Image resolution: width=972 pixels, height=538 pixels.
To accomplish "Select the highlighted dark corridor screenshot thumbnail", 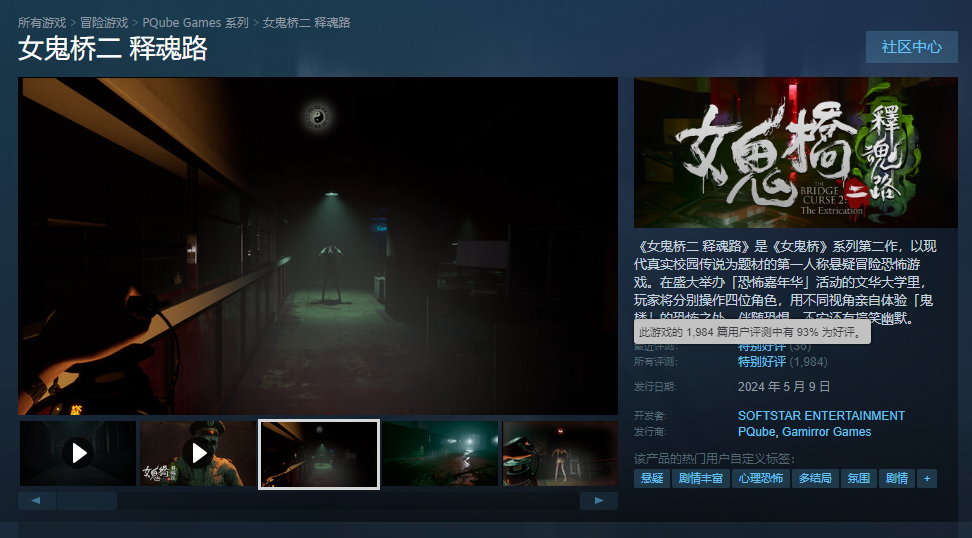I will tap(319, 454).
